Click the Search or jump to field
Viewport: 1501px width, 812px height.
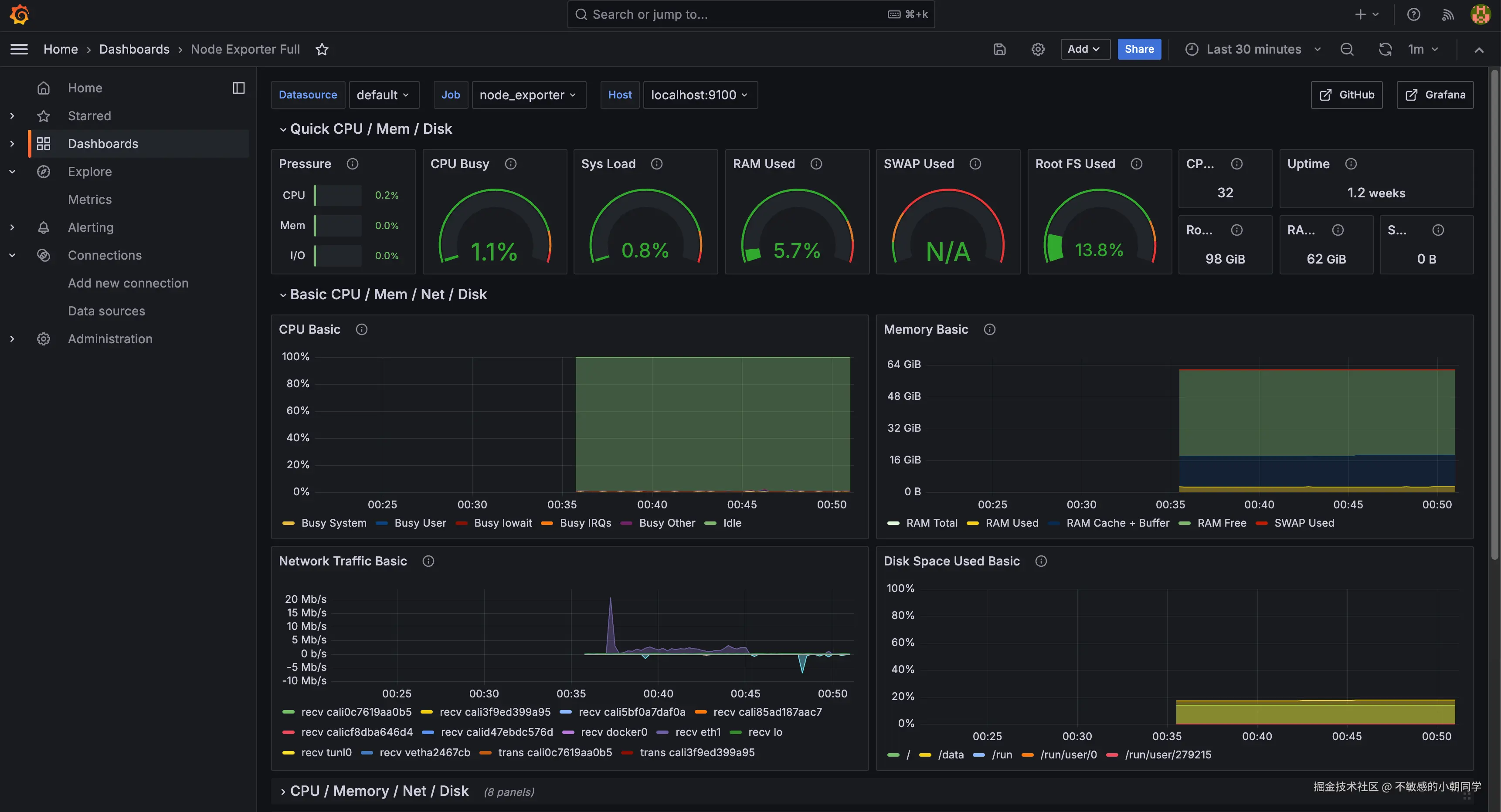pos(750,14)
